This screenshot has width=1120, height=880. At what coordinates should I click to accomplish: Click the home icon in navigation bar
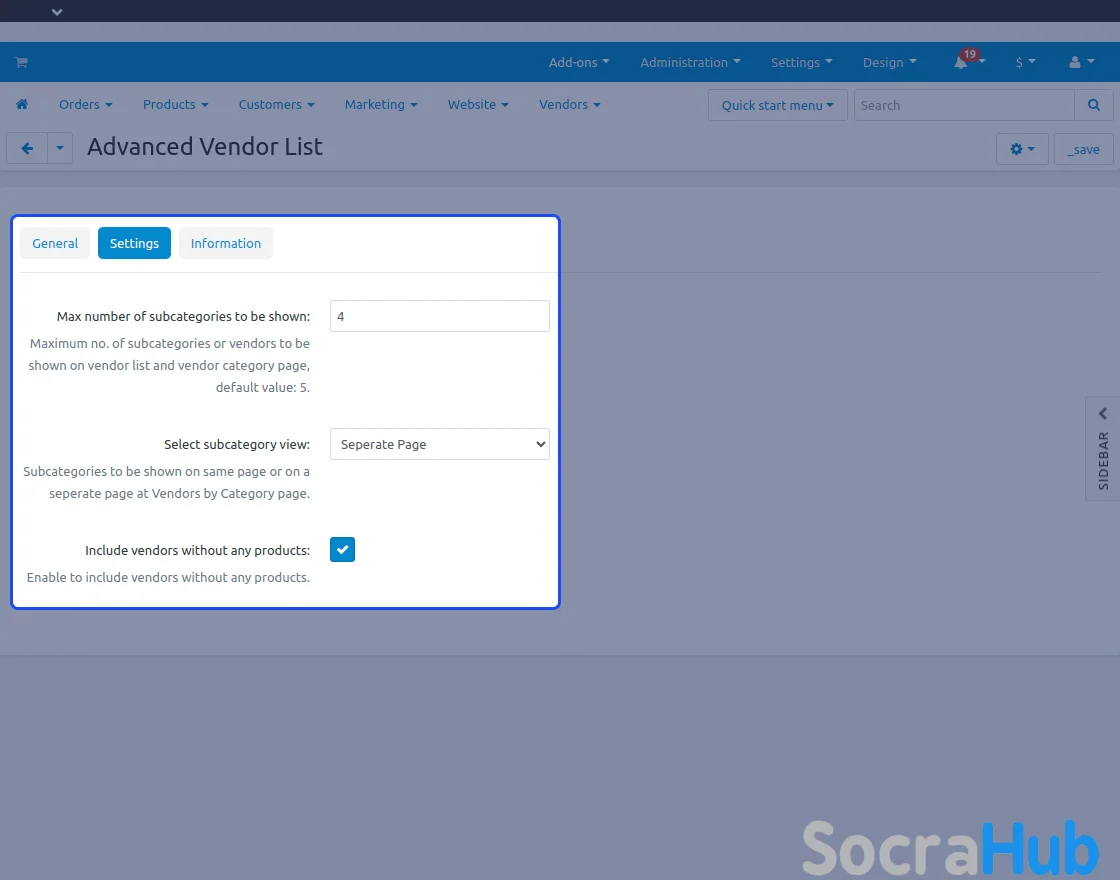tap(22, 105)
